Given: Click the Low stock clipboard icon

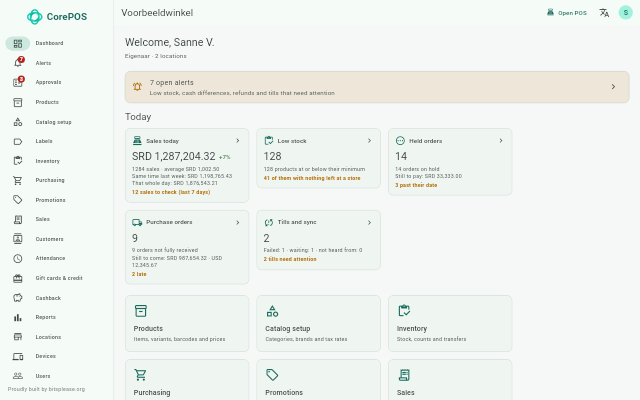Looking at the screenshot, I should click(x=269, y=141).
